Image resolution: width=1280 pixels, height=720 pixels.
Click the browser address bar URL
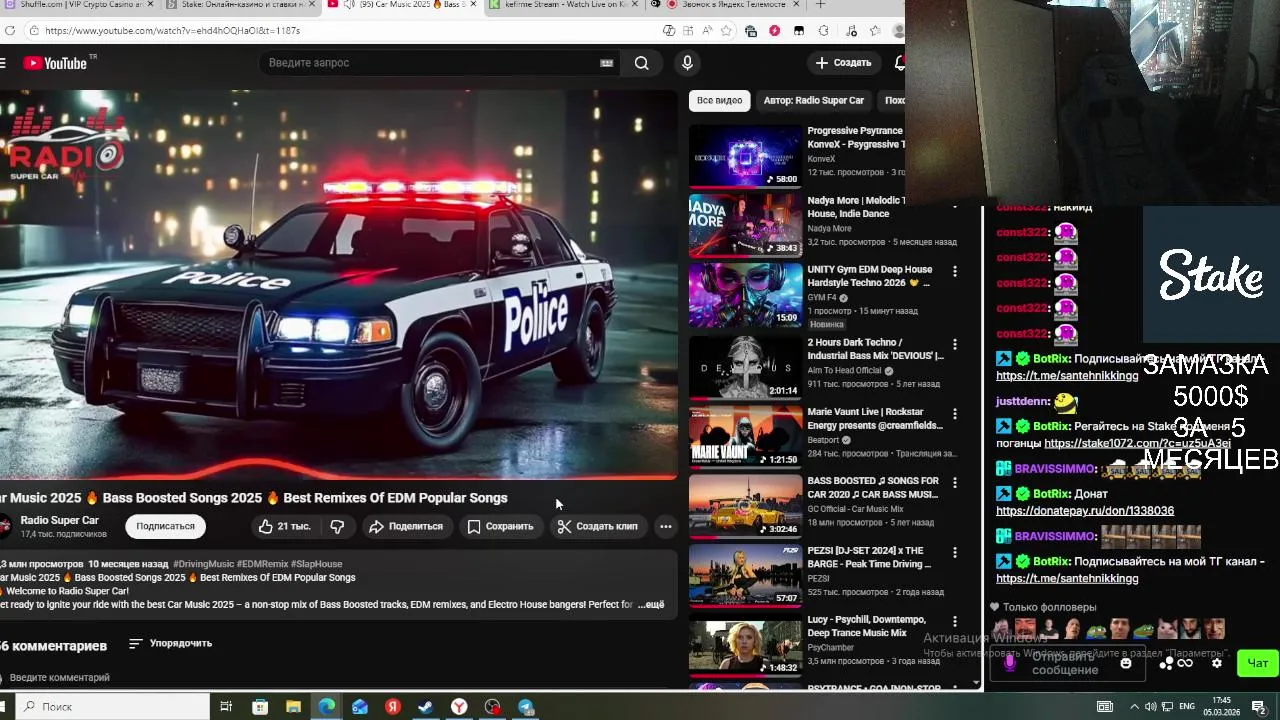point(172,31)
